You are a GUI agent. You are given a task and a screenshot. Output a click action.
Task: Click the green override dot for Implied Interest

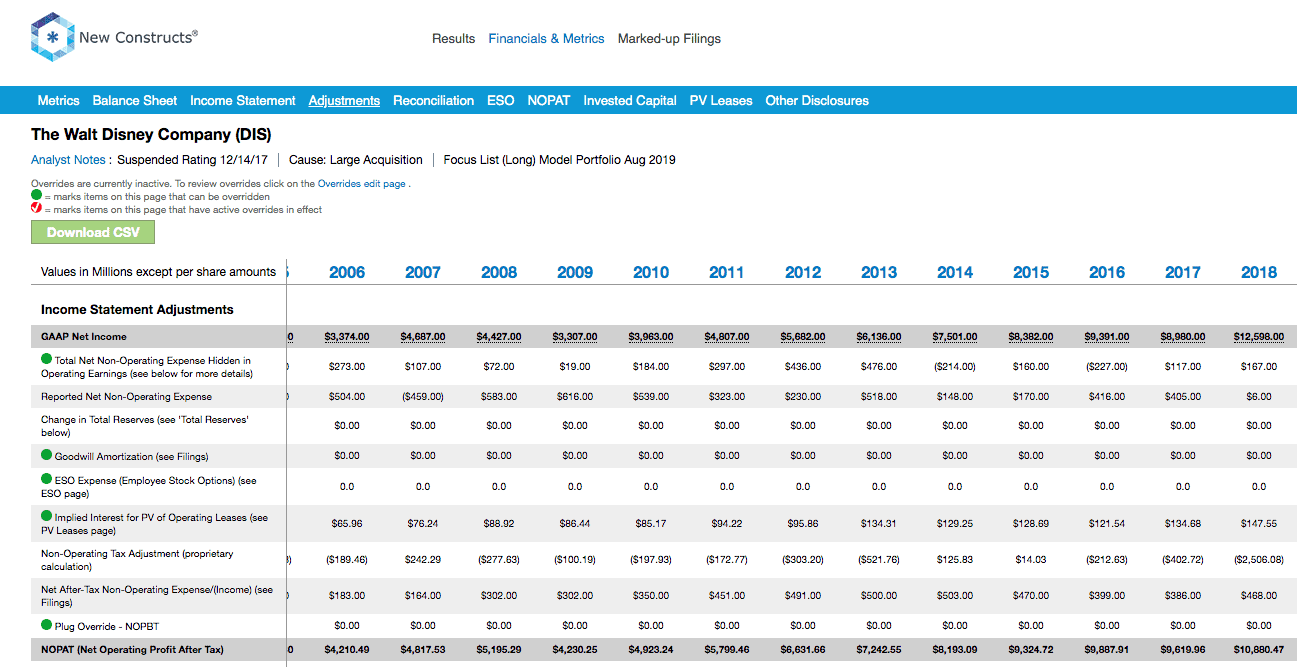(46, 517)
